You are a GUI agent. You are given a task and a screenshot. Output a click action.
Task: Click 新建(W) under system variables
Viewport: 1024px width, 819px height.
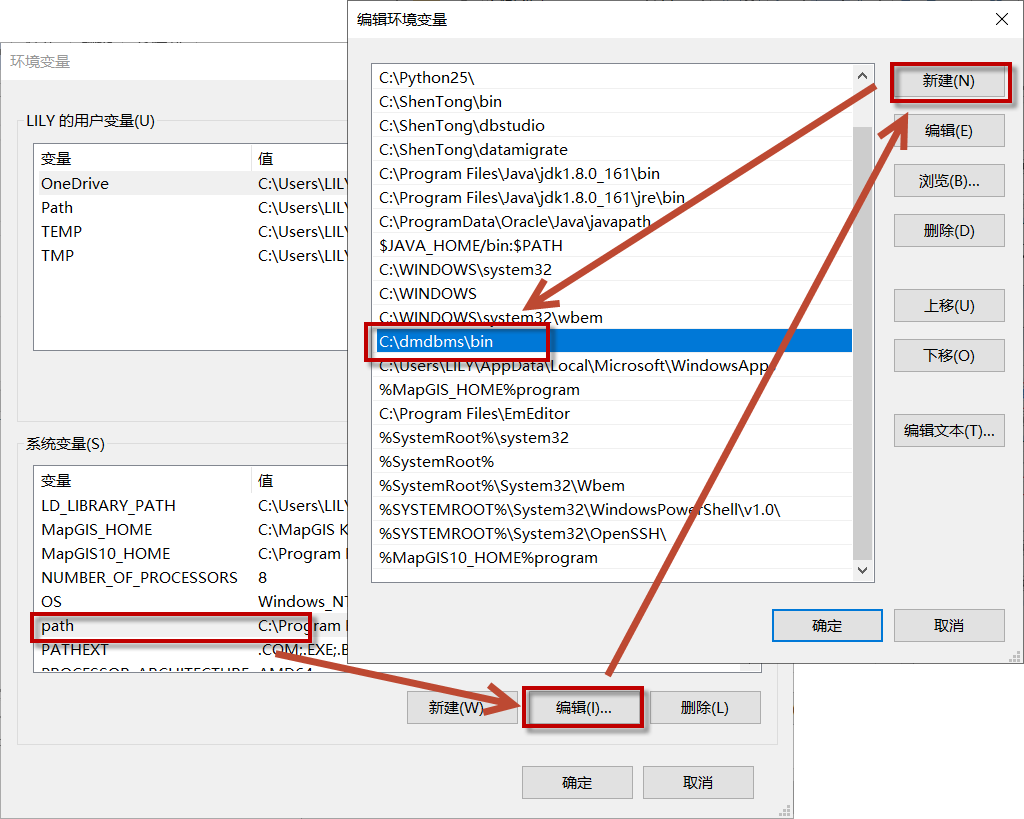[456, 708]
